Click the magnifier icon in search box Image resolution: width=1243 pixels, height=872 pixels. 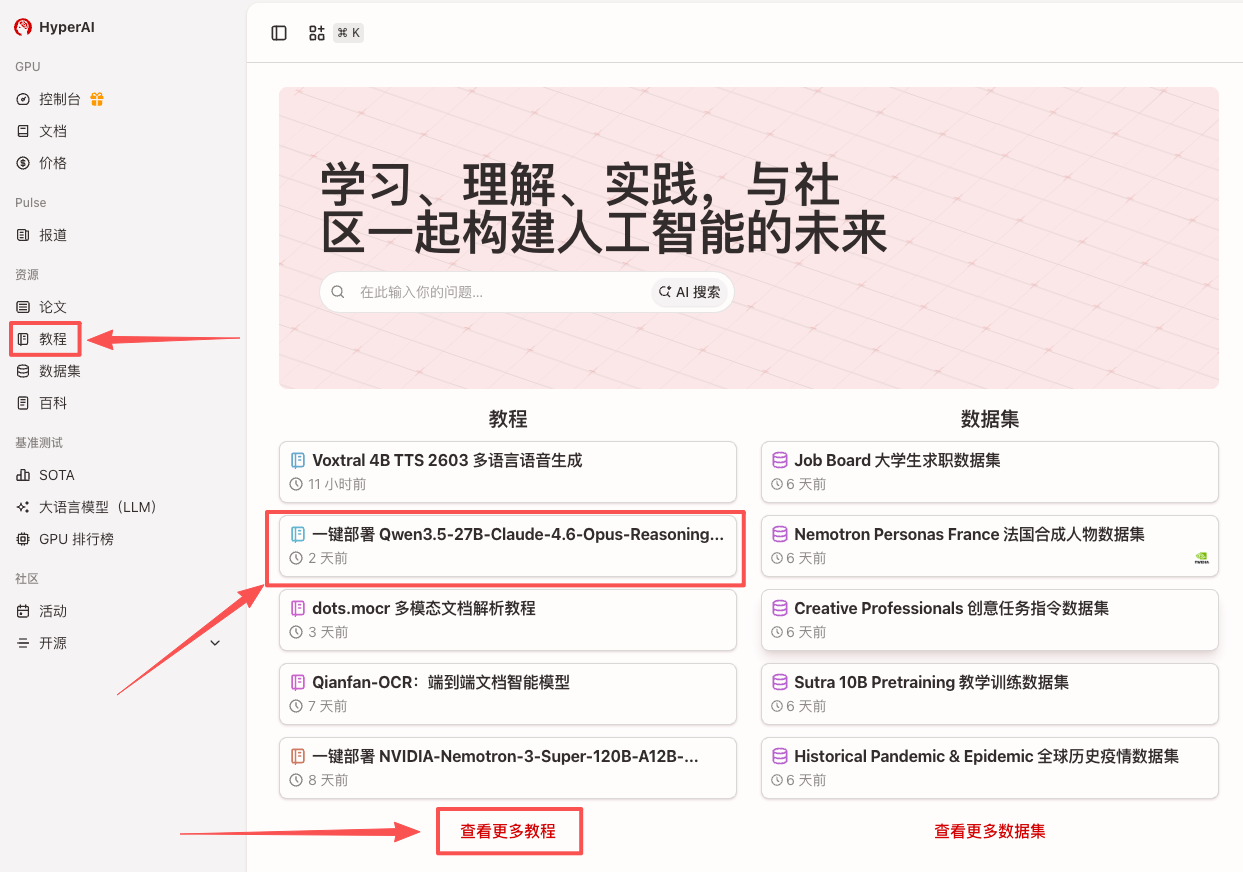[338, 292]
